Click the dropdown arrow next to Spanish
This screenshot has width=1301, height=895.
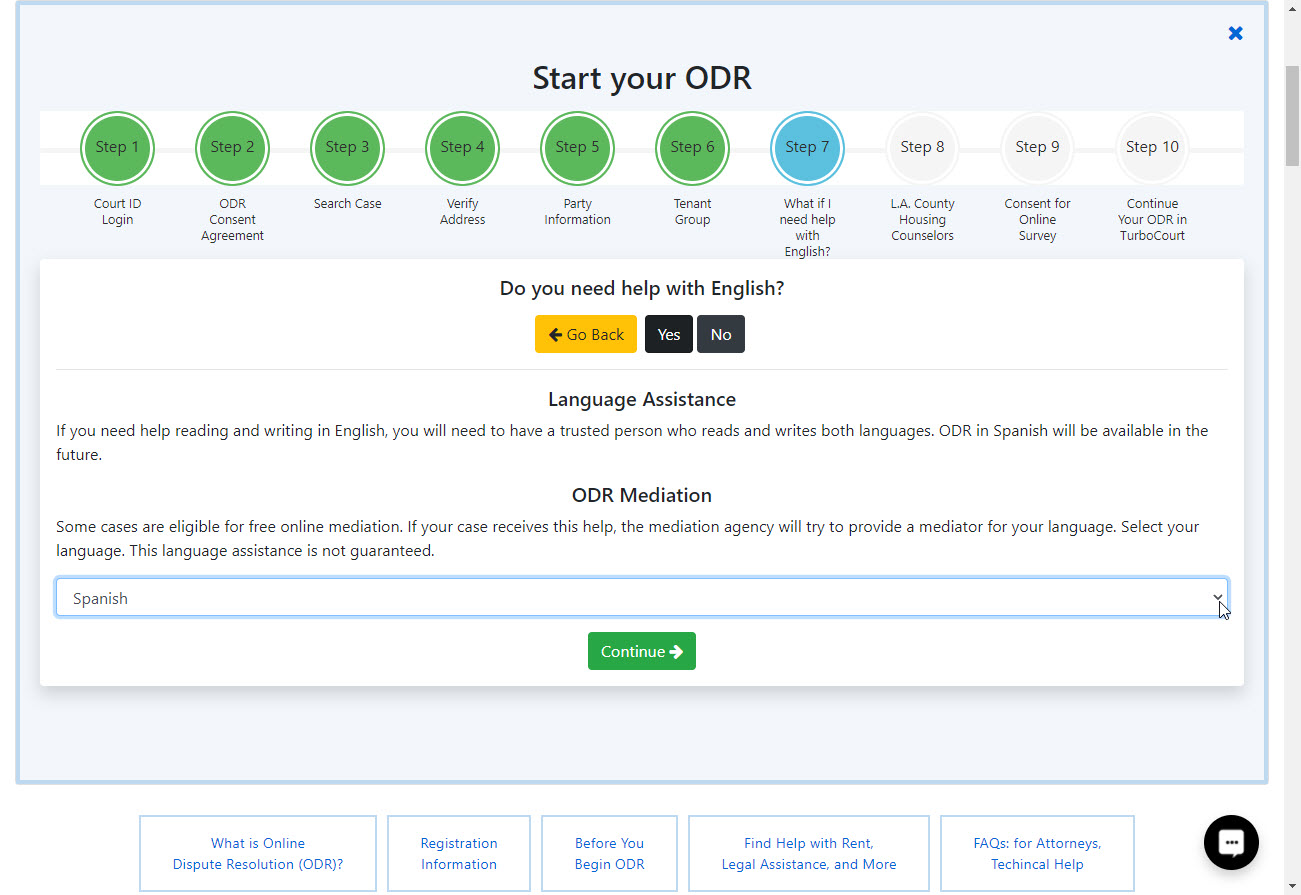click(1218, 597)
